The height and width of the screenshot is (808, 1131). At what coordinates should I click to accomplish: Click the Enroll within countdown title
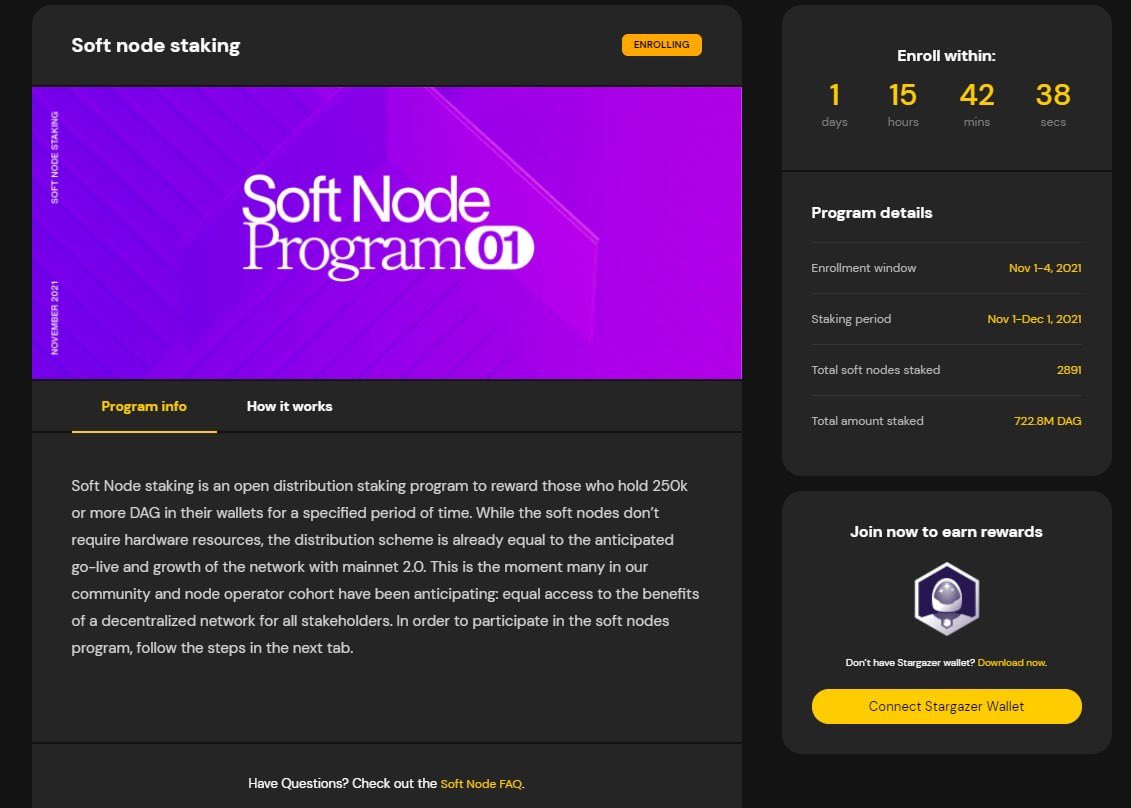[x=946, y=56]
